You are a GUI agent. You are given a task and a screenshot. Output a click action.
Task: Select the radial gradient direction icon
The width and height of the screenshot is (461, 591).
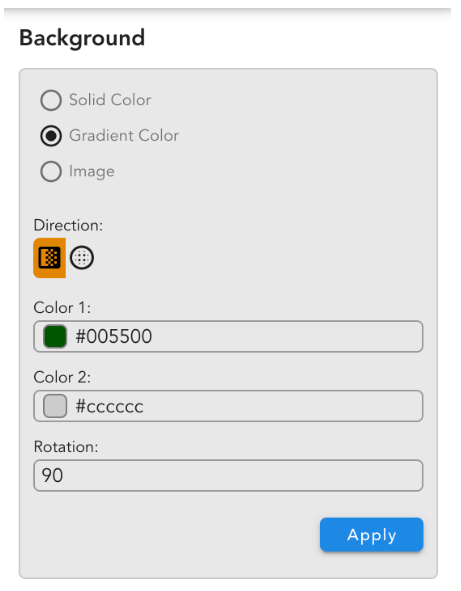coord(82,258)
